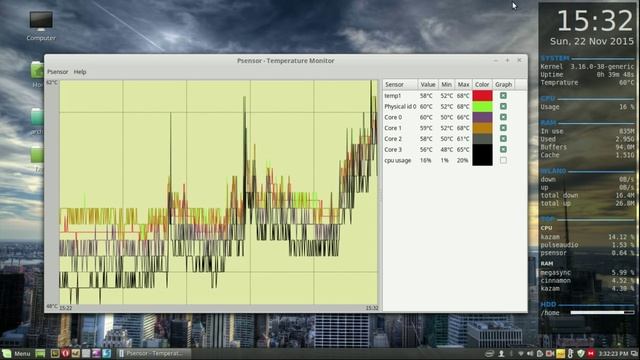Screen dimensions: 640x360
Task: Select the Core 1 sensor name
Action: pos(393,128)
